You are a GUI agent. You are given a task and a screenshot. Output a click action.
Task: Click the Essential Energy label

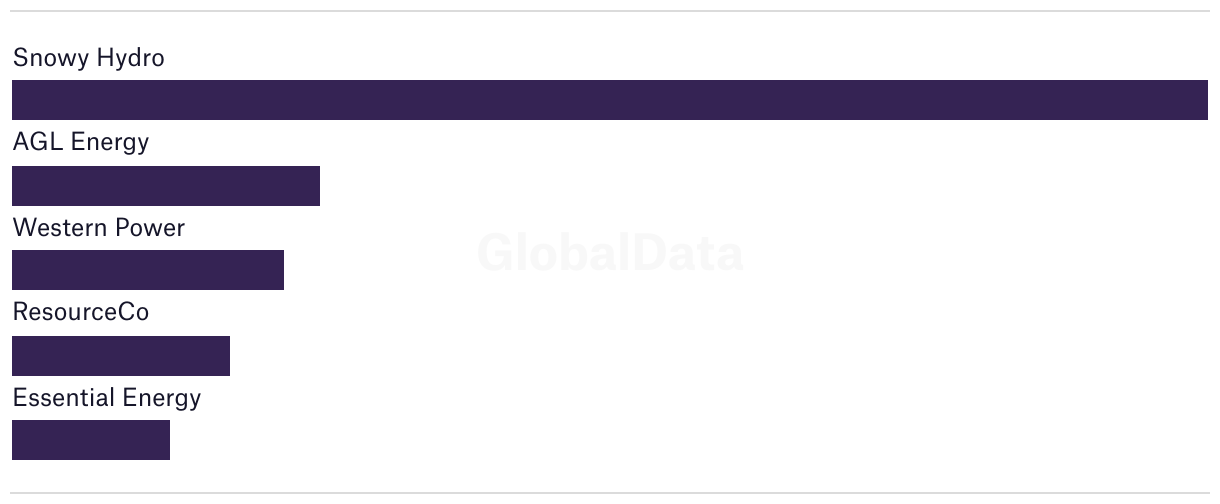107,398
